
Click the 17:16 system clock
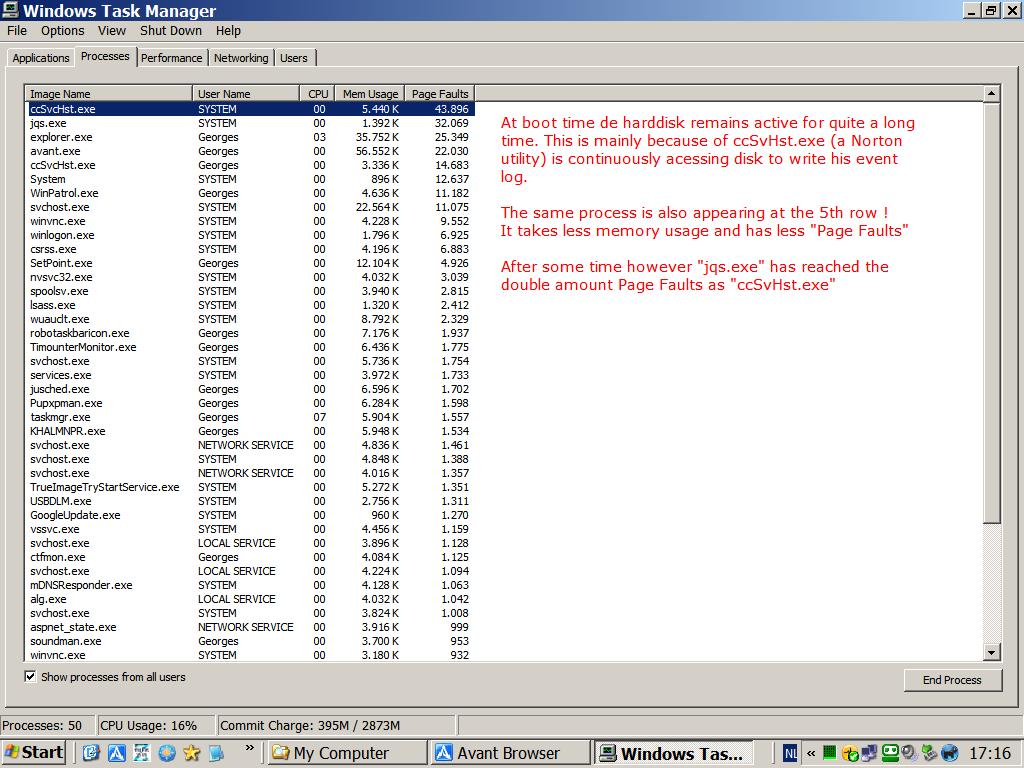click(x=990, y=754)
